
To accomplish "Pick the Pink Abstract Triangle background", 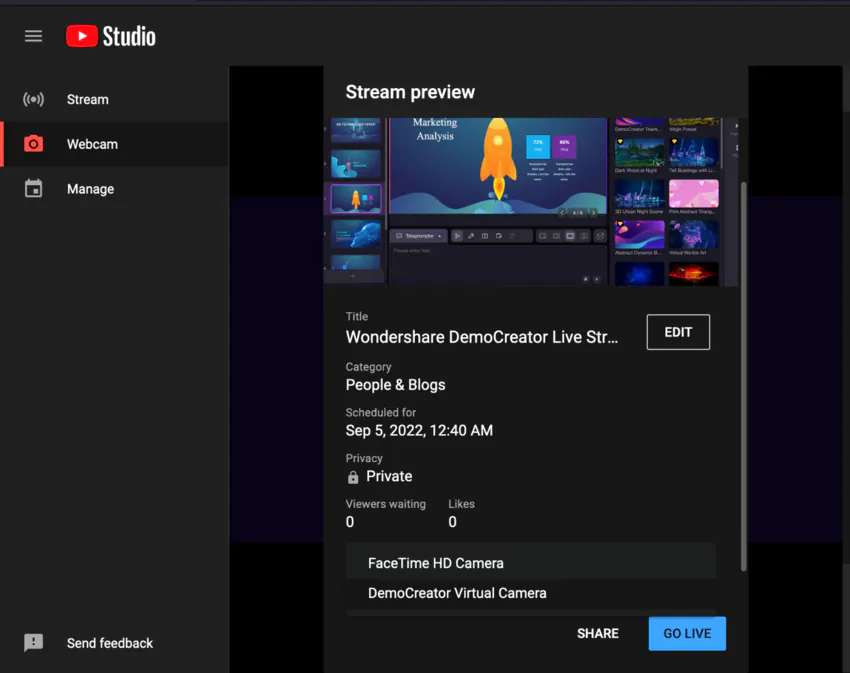I will click(x=693, y=194).
